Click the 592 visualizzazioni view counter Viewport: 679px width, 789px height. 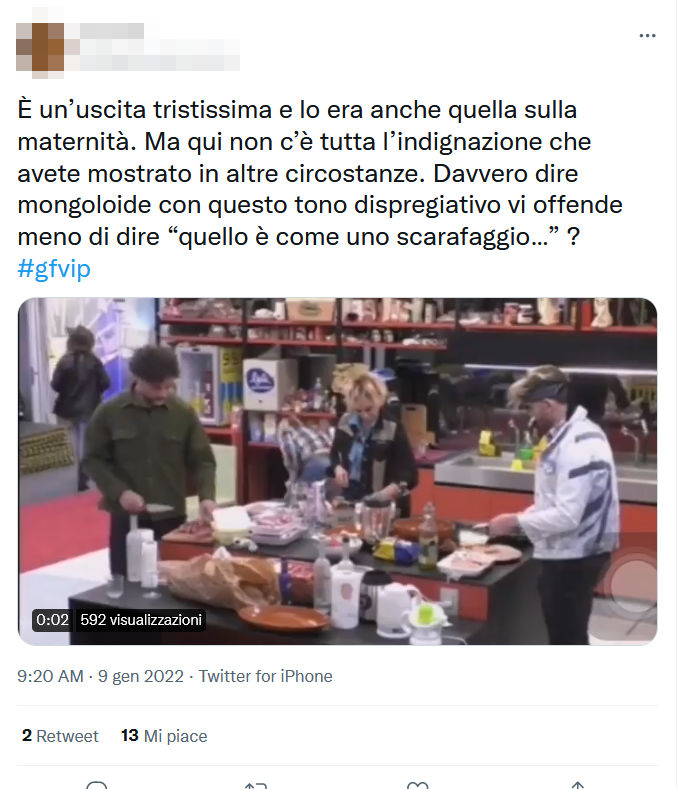pos(141,619)
